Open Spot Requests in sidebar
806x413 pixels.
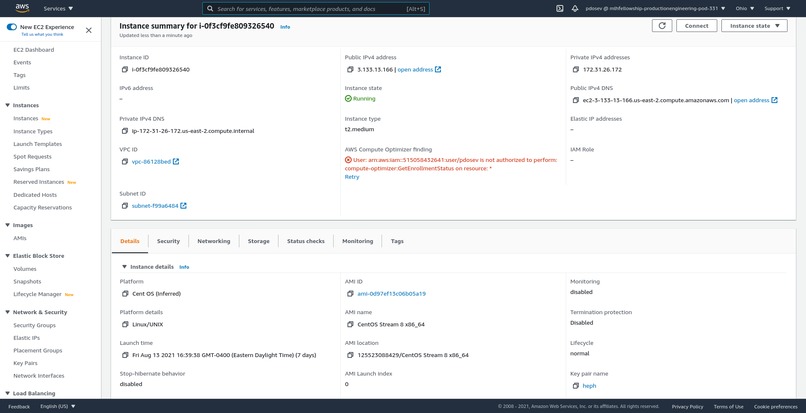point(32,157)
